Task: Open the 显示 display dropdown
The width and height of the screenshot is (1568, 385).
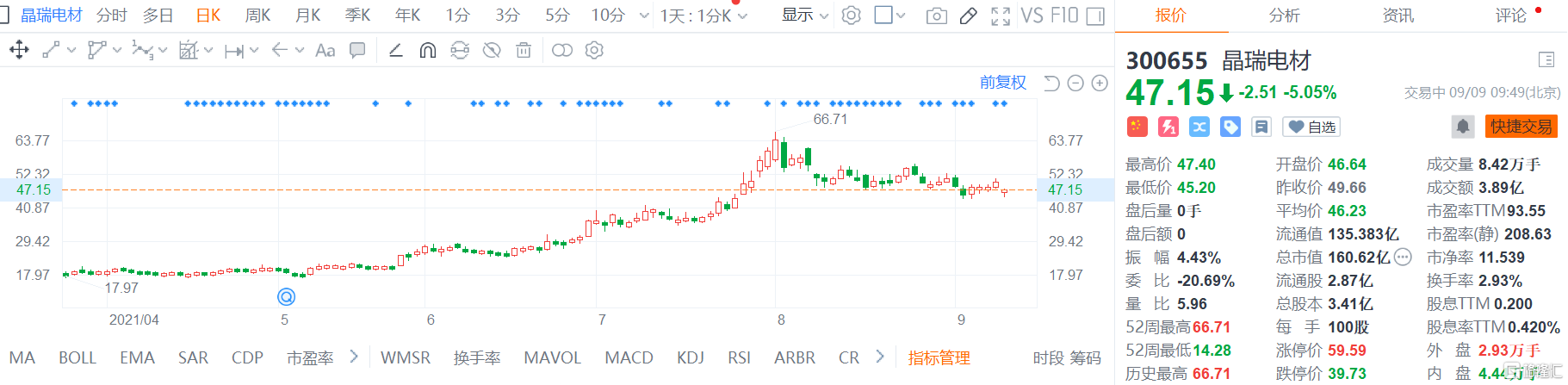Action: click(805, 16)
